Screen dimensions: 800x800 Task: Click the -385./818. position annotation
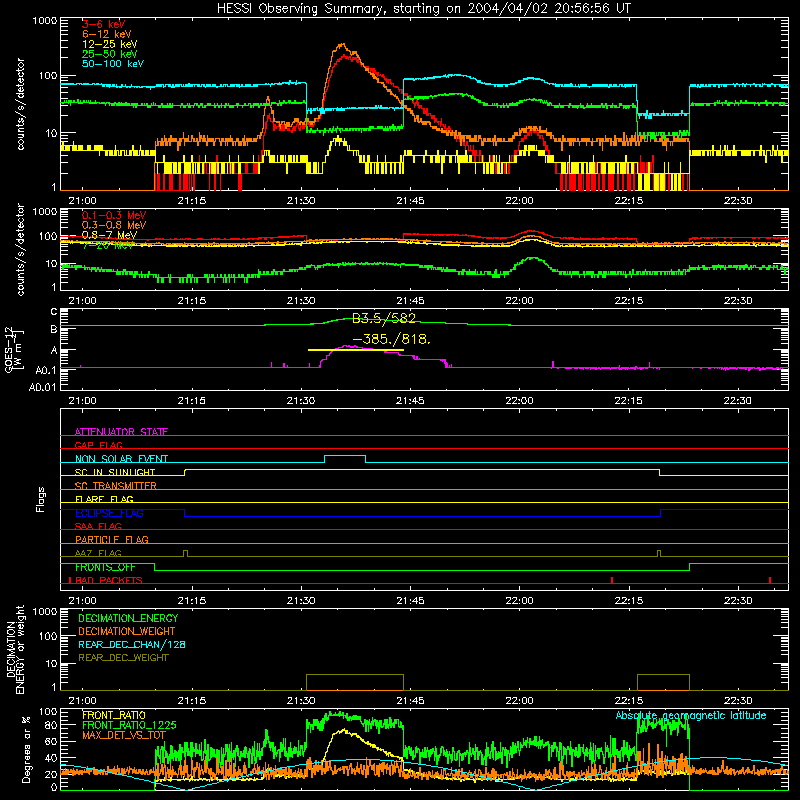click(391, 339)
